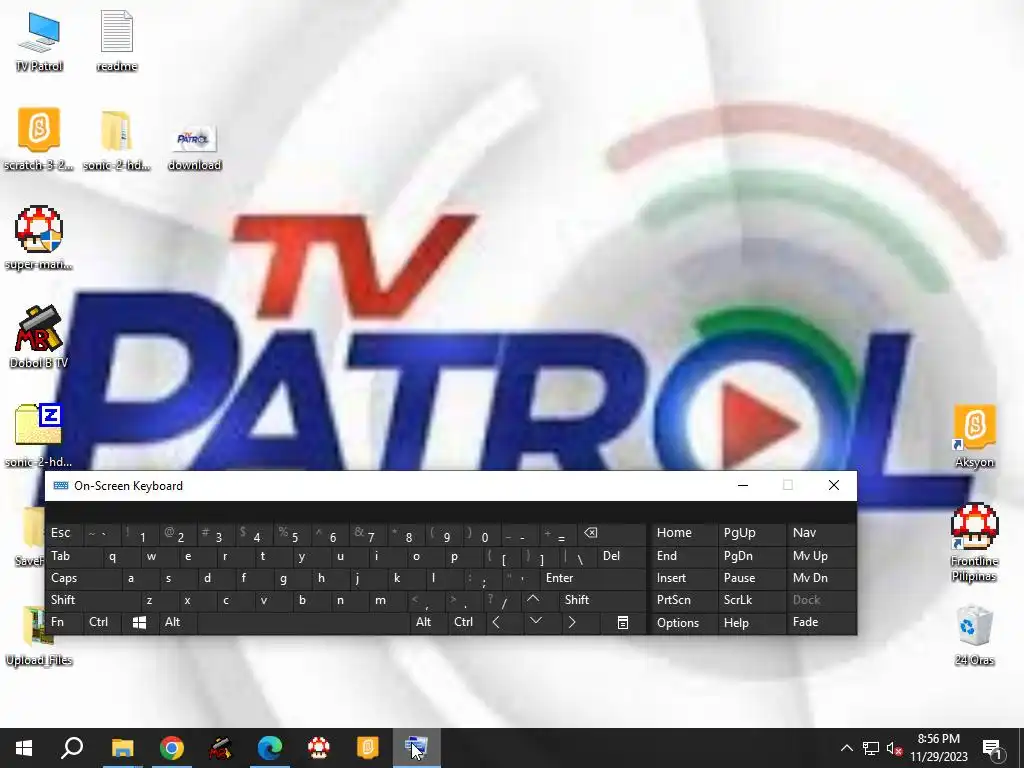Toggle the left Alt key

coord(177,622)
